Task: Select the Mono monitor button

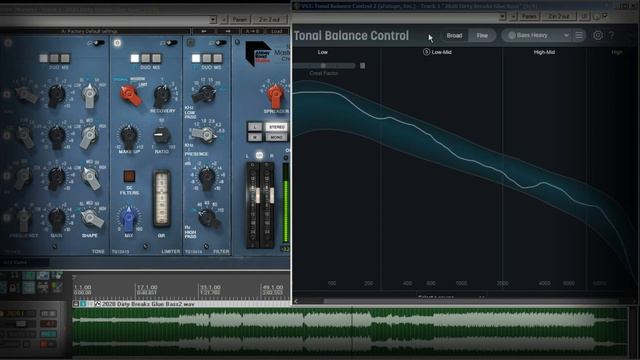Action: tap(276, 138)
